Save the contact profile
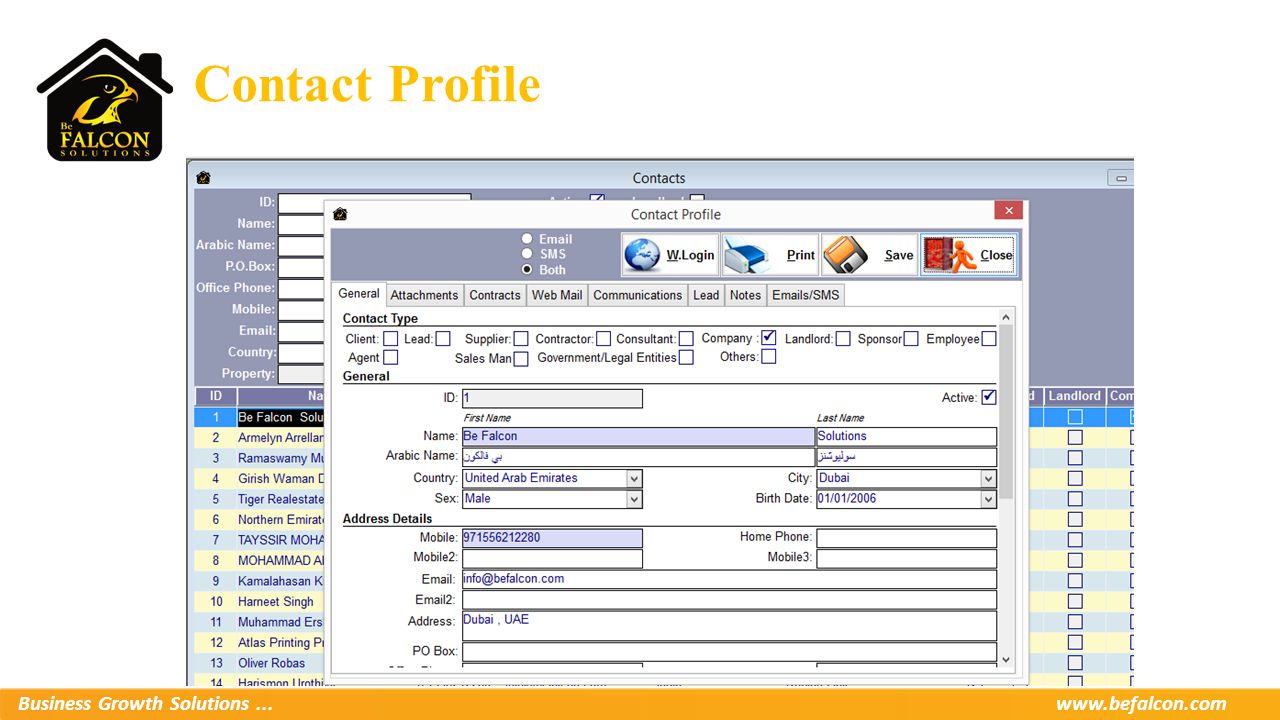Viewport: 1280px width, 720px height. pos(869,255)
